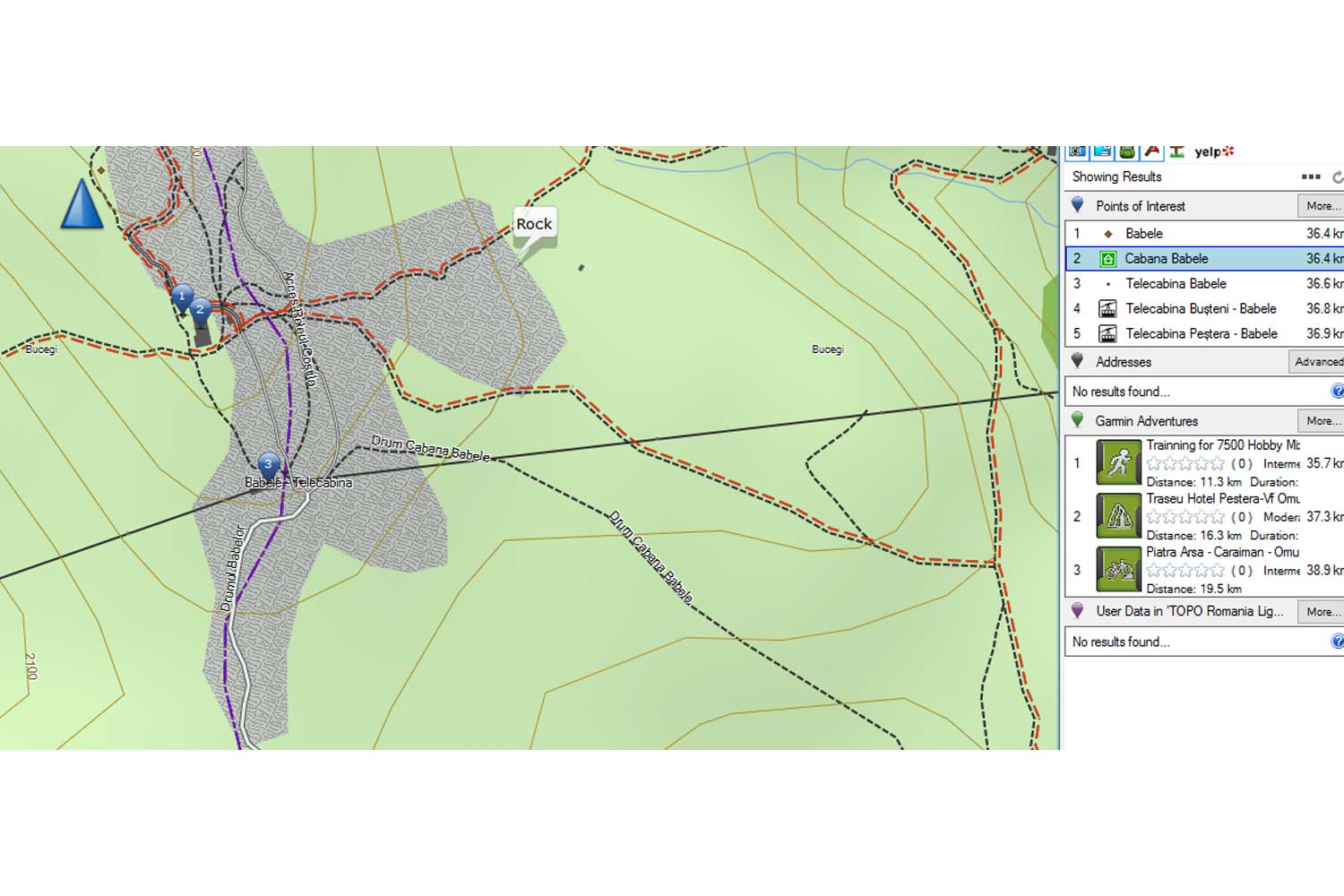The image size is (1344, 896).
Task: Select map pin 3 at Babele Telecabina
Action: click(x=267, y=465)
